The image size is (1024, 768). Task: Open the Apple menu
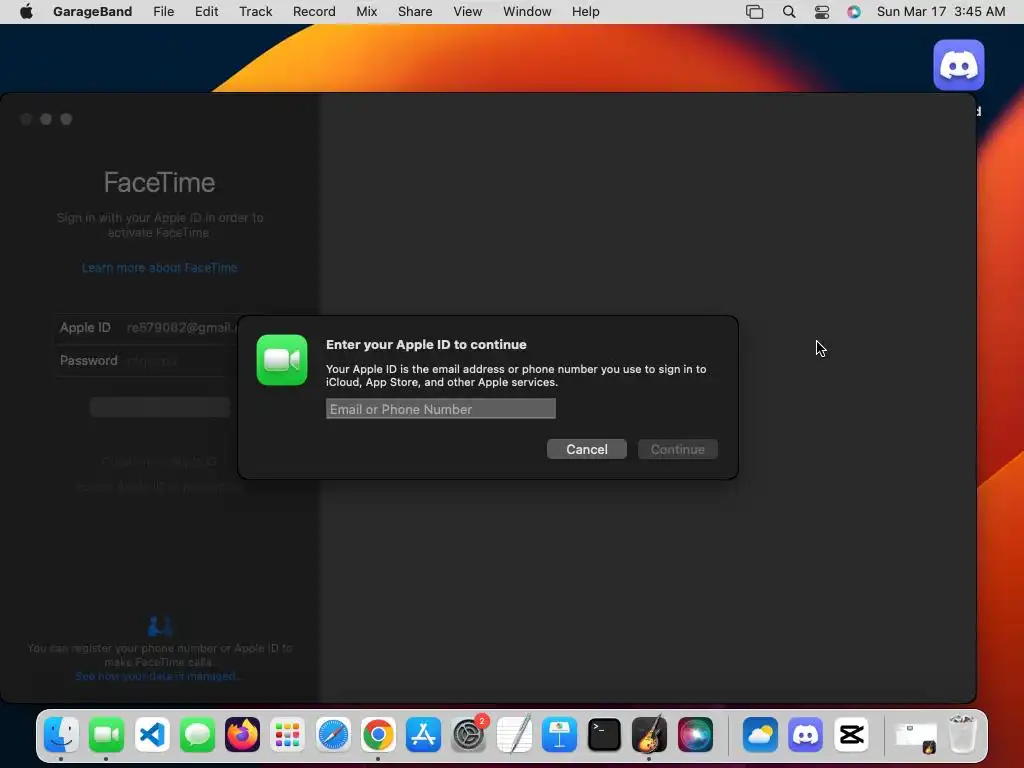[26, 12]
